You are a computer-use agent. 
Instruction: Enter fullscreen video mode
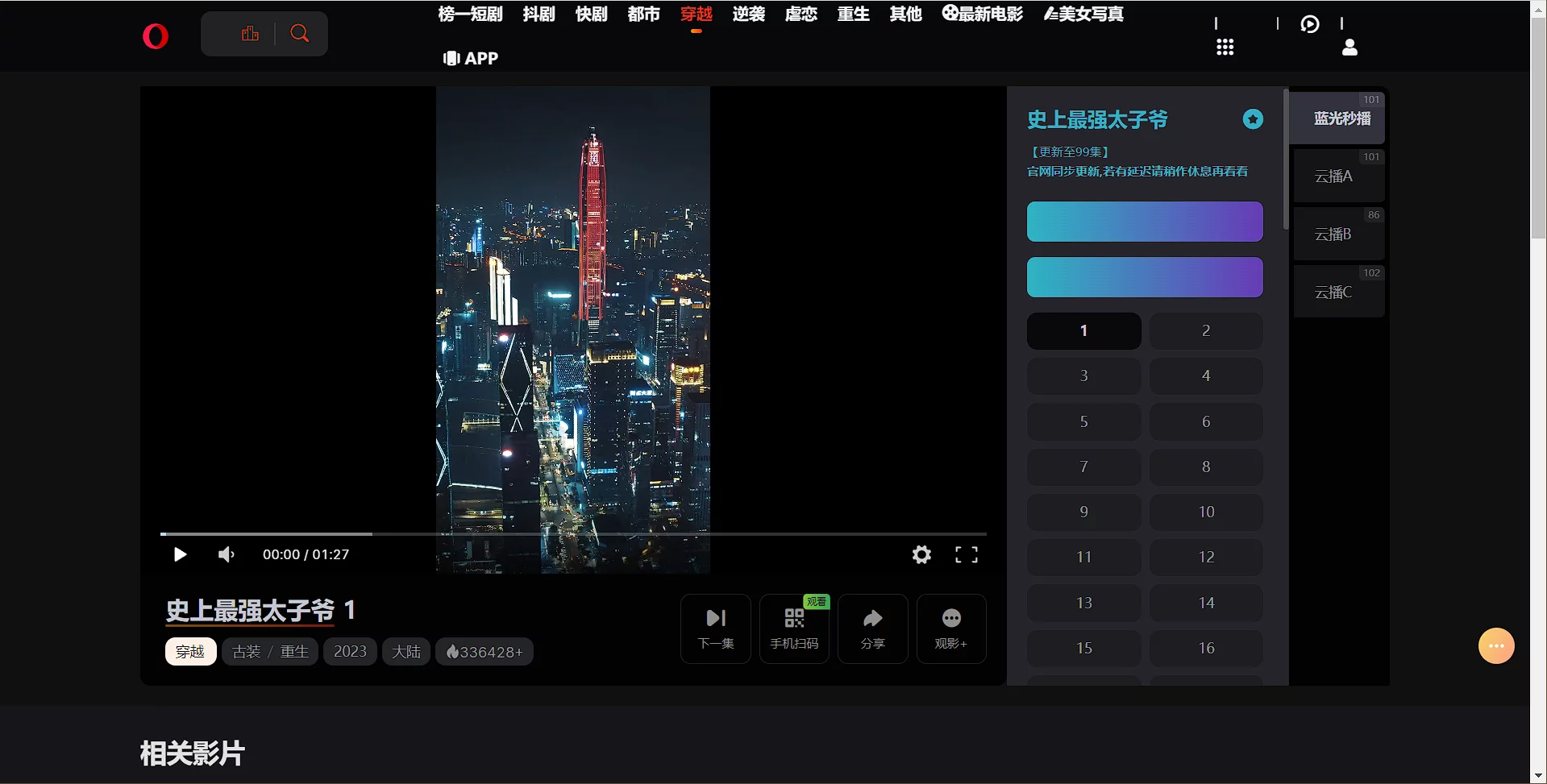(x=966, y=554)
